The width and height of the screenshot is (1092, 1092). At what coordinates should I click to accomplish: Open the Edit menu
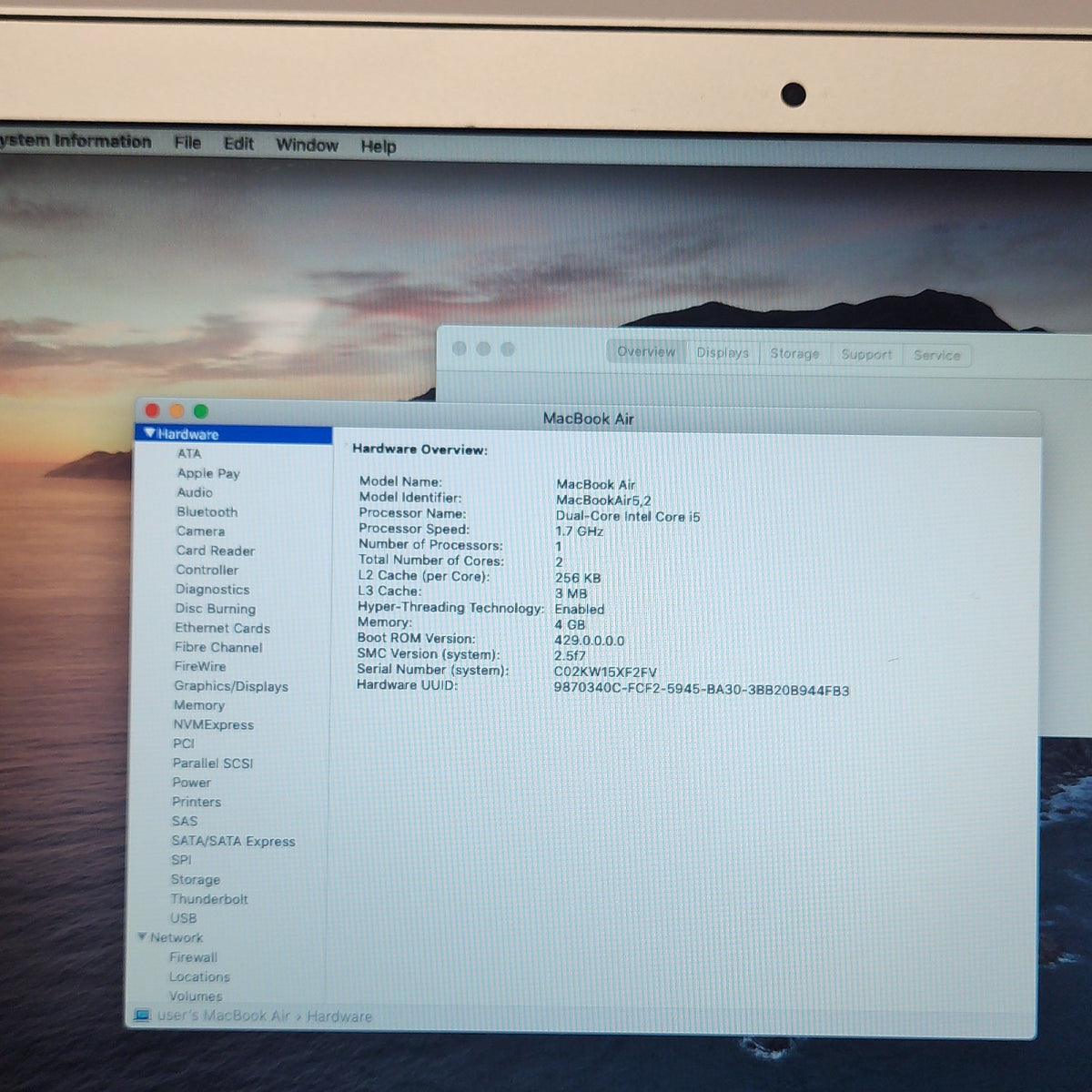coord(238,144)
